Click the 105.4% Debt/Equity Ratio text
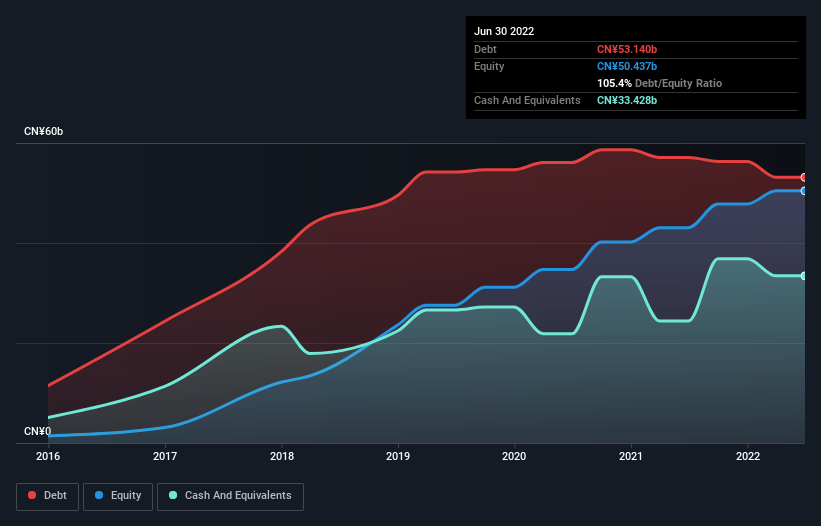Screen dimensions: 821x526 (659, 83)
